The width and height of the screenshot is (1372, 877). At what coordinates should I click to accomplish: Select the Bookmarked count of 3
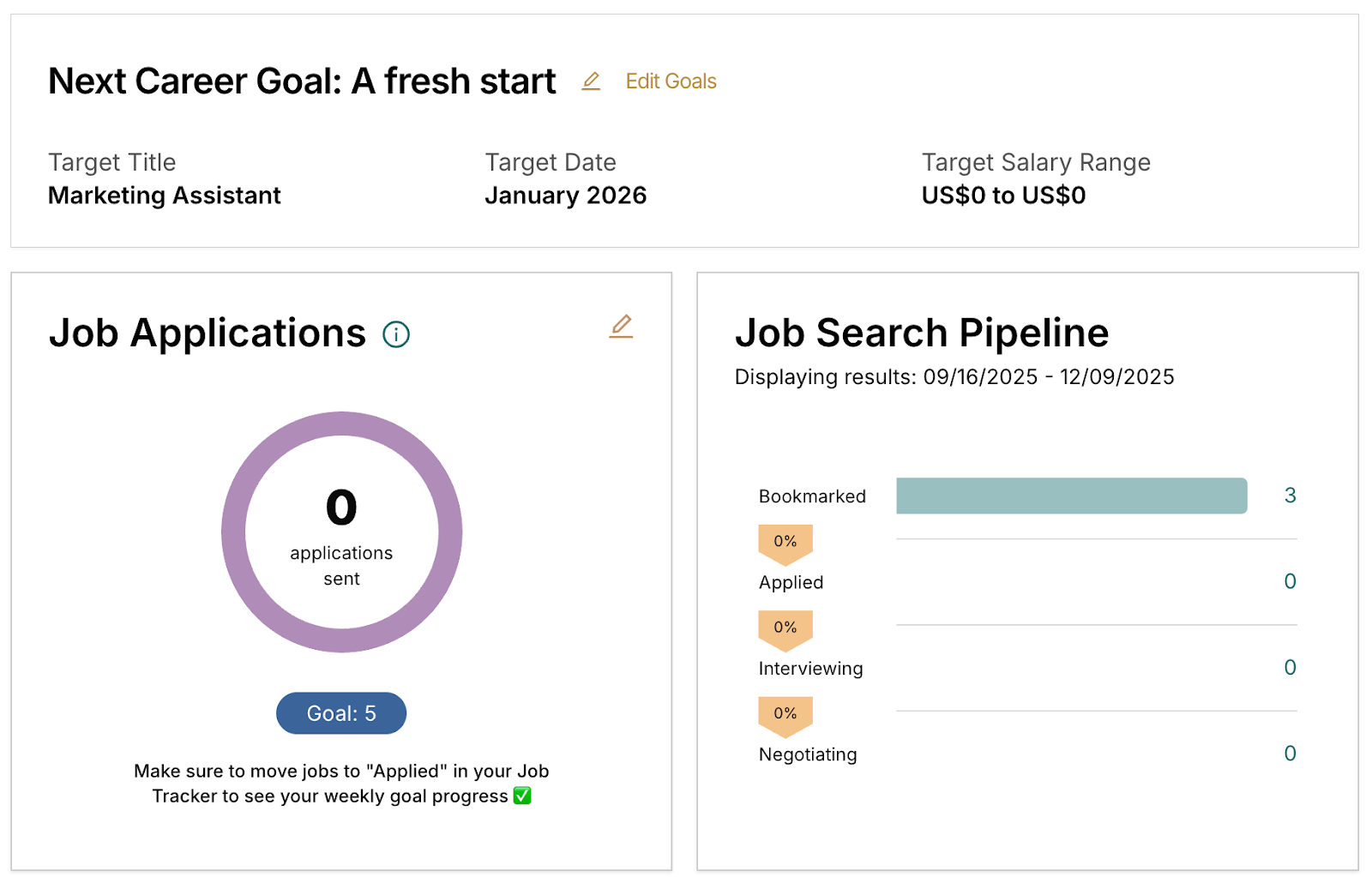pyautogui.click(x=1290, y=496)
